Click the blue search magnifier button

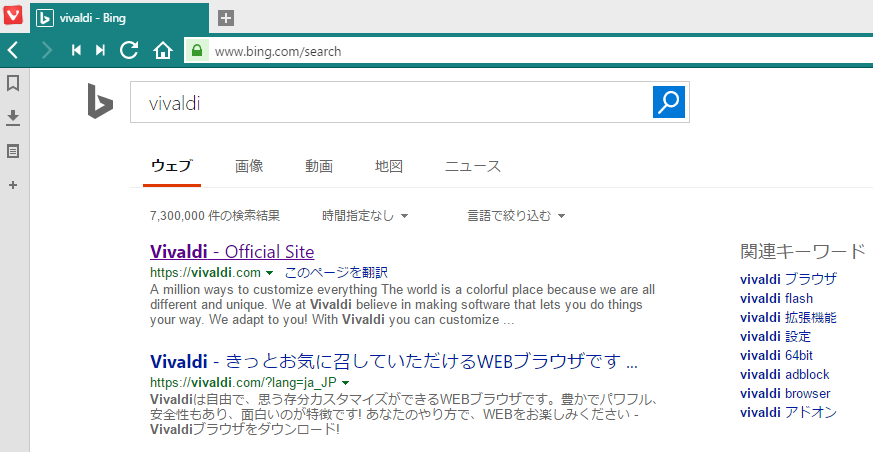point(669,102)
